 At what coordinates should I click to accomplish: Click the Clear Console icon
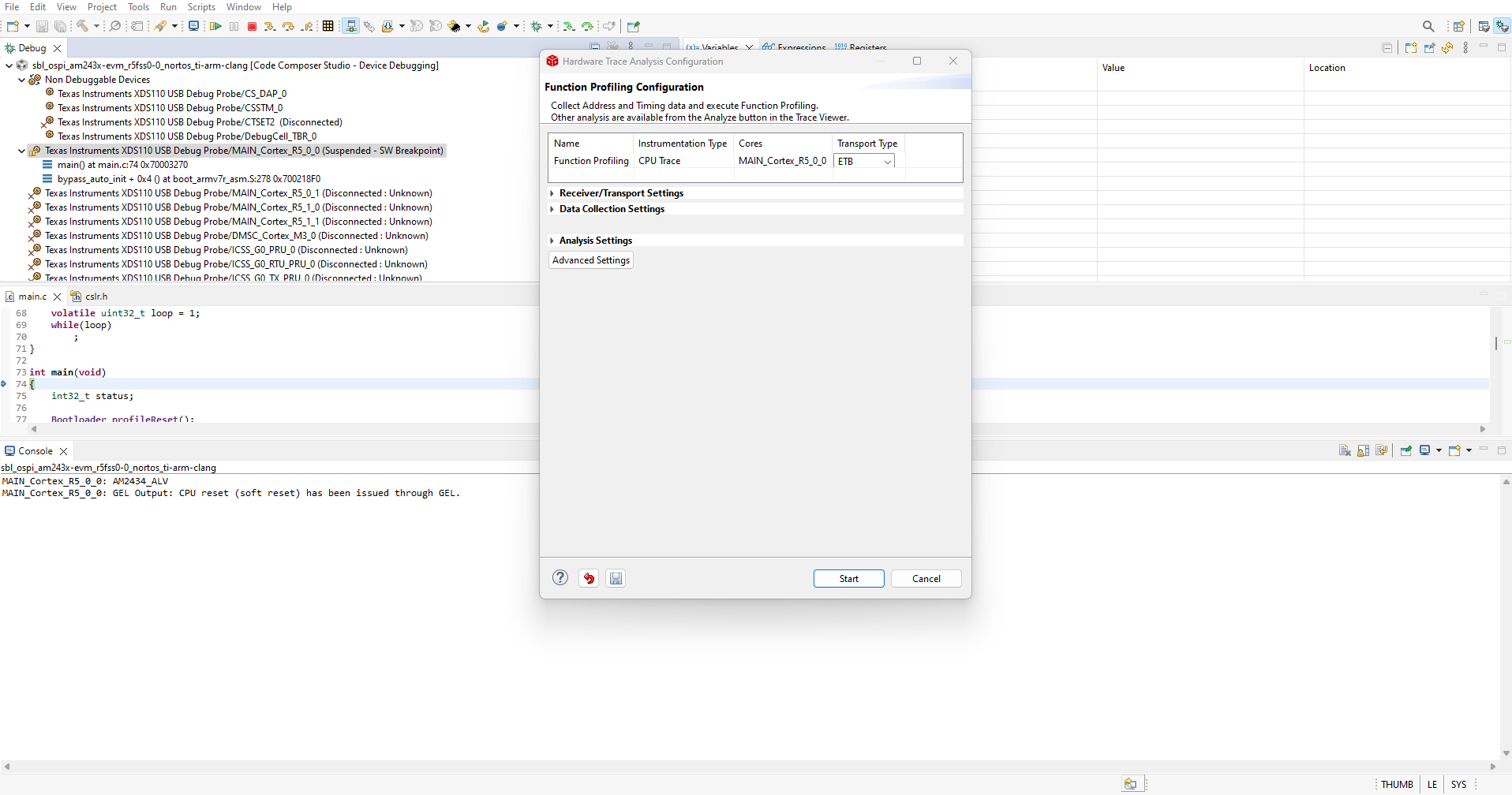(1345, 450)
